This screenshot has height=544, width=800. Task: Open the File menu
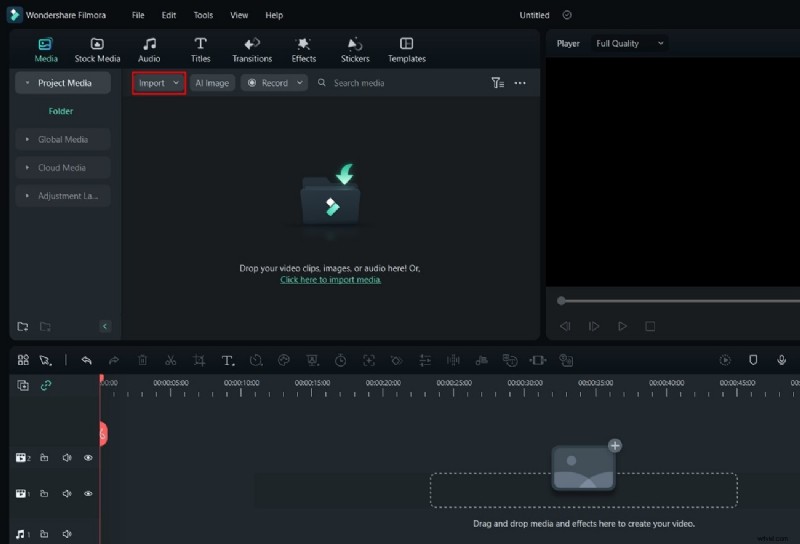[138, 15]
